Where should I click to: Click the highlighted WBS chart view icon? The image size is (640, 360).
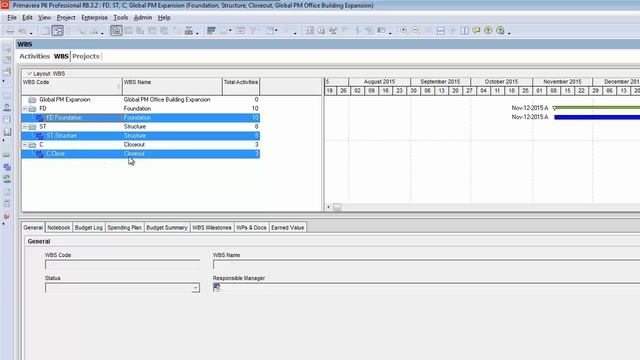click(58, 31)
